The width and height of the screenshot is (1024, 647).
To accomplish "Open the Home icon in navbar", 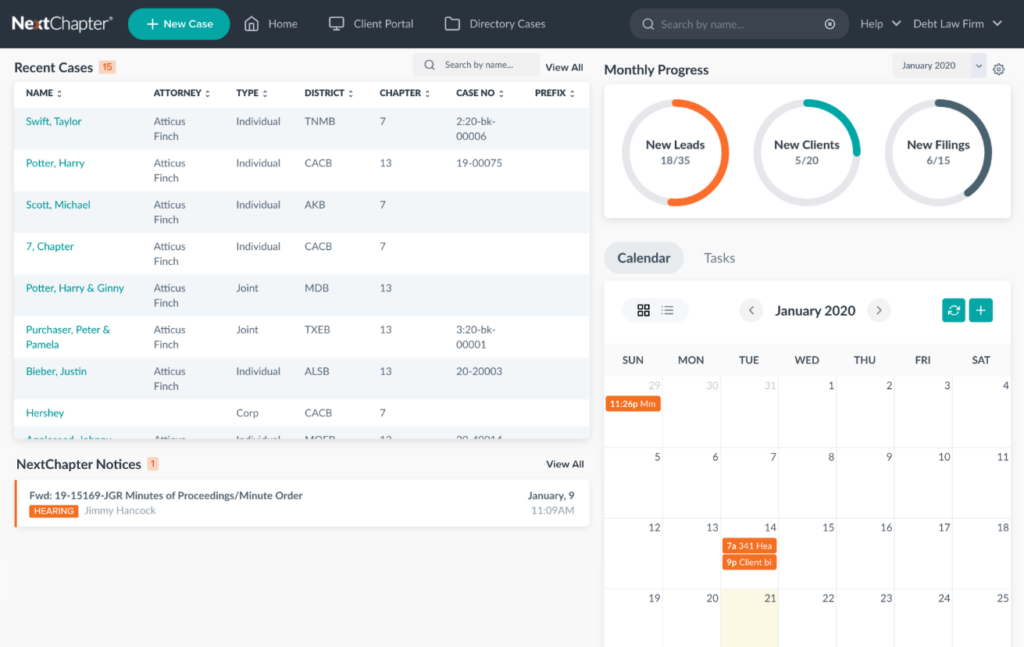I will point(251,24).
